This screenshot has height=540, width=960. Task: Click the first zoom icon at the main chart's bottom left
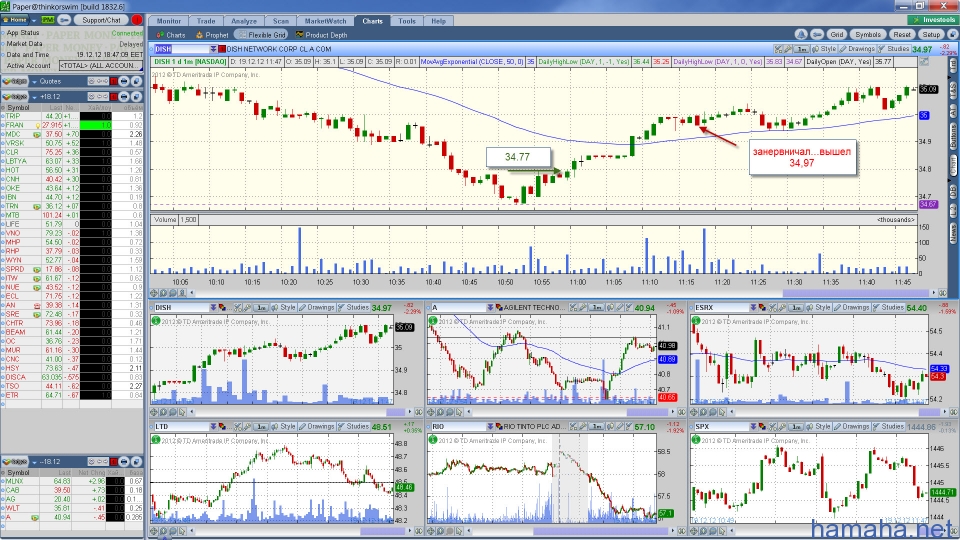[154, 293]
